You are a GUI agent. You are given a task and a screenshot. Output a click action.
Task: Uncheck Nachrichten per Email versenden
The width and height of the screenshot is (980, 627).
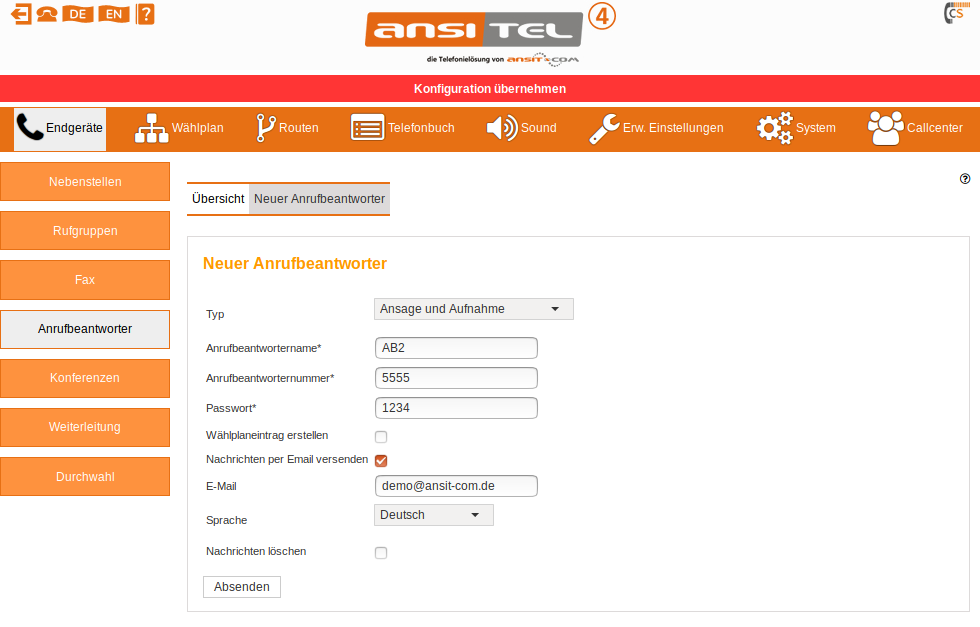pyautogui.click(x=381, y=460)
